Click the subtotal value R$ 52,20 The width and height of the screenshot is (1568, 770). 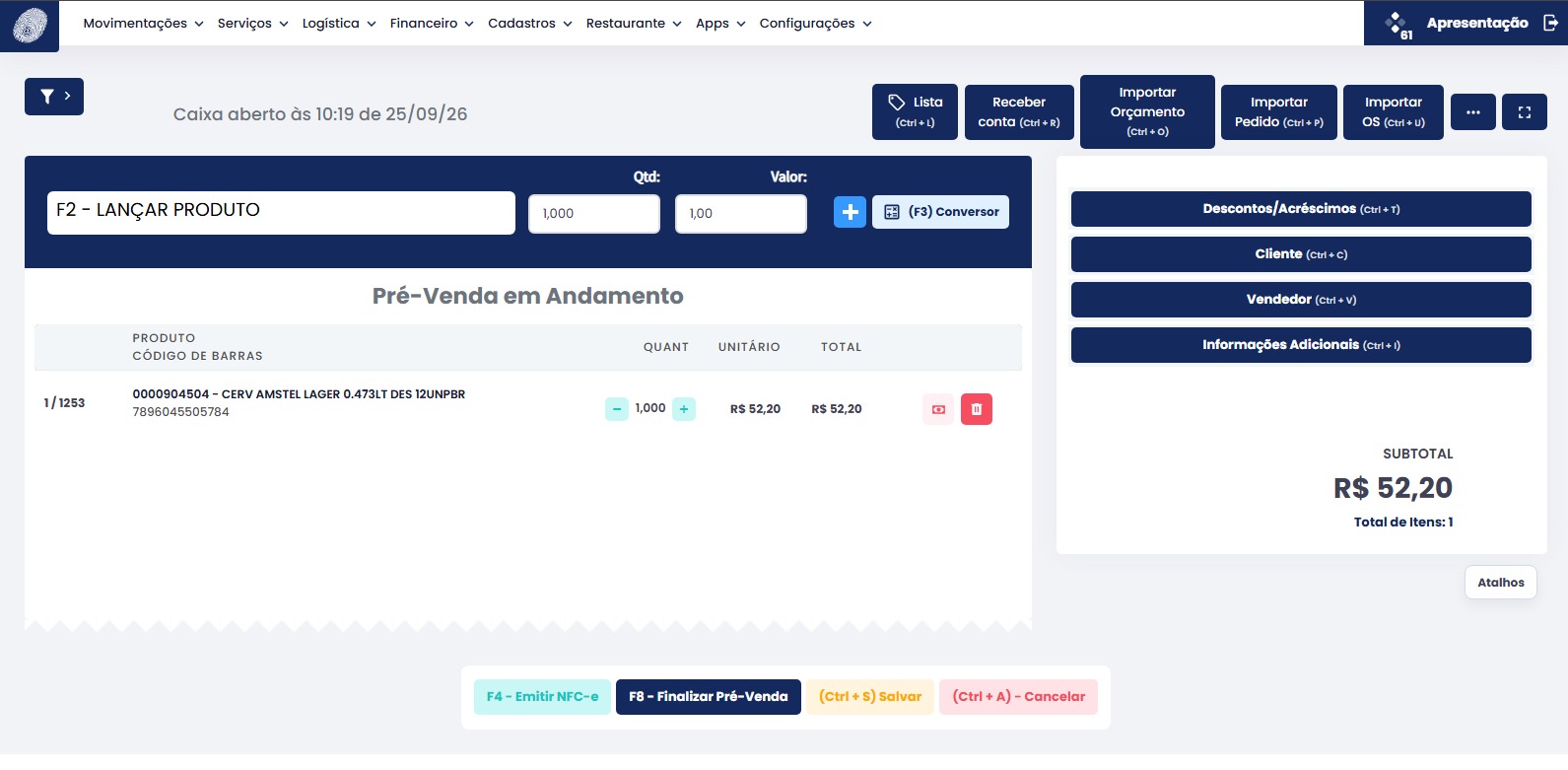[x=1393, y=488]
